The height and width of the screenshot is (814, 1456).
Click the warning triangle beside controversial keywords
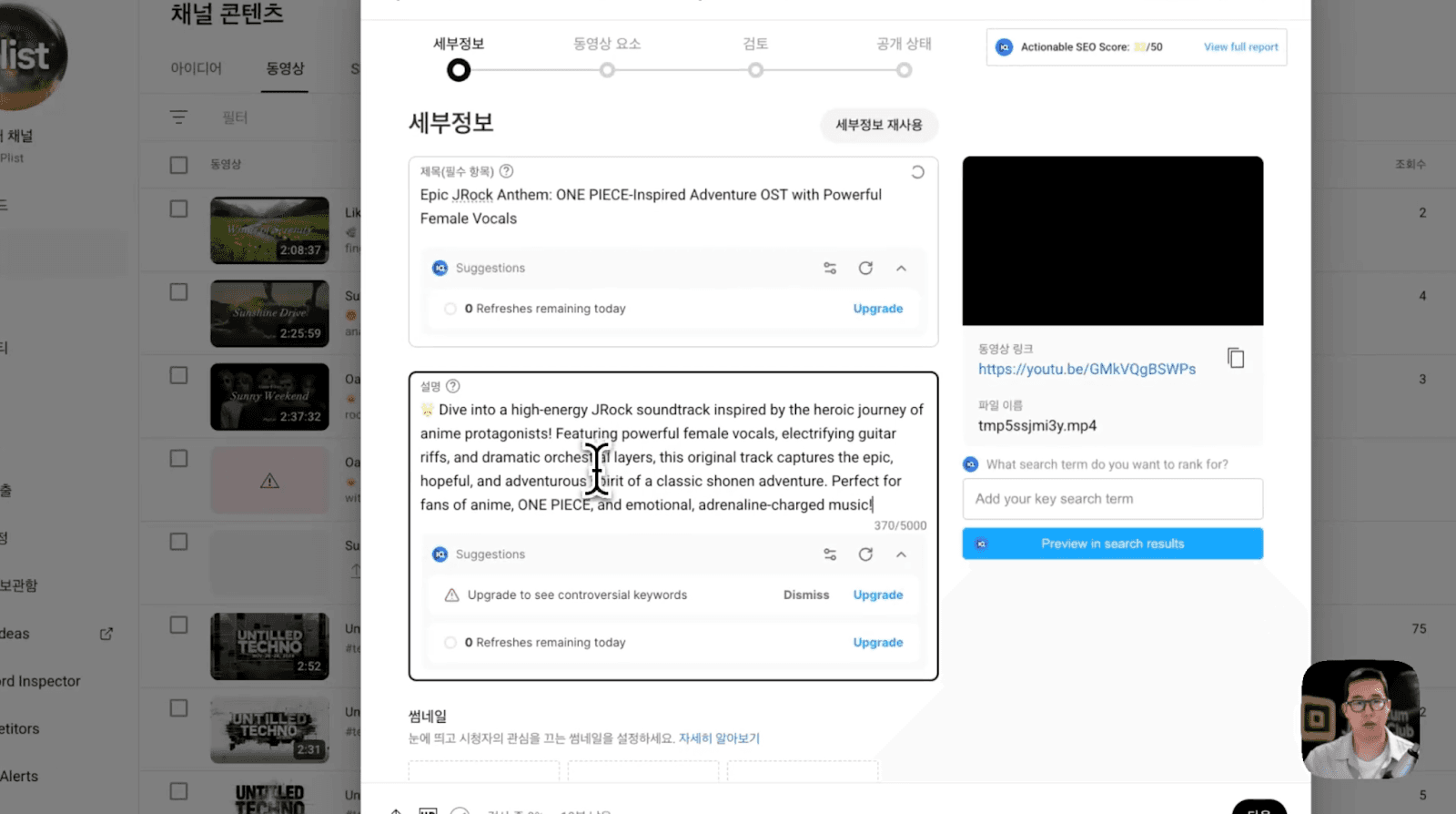click(x=451, y=595)
